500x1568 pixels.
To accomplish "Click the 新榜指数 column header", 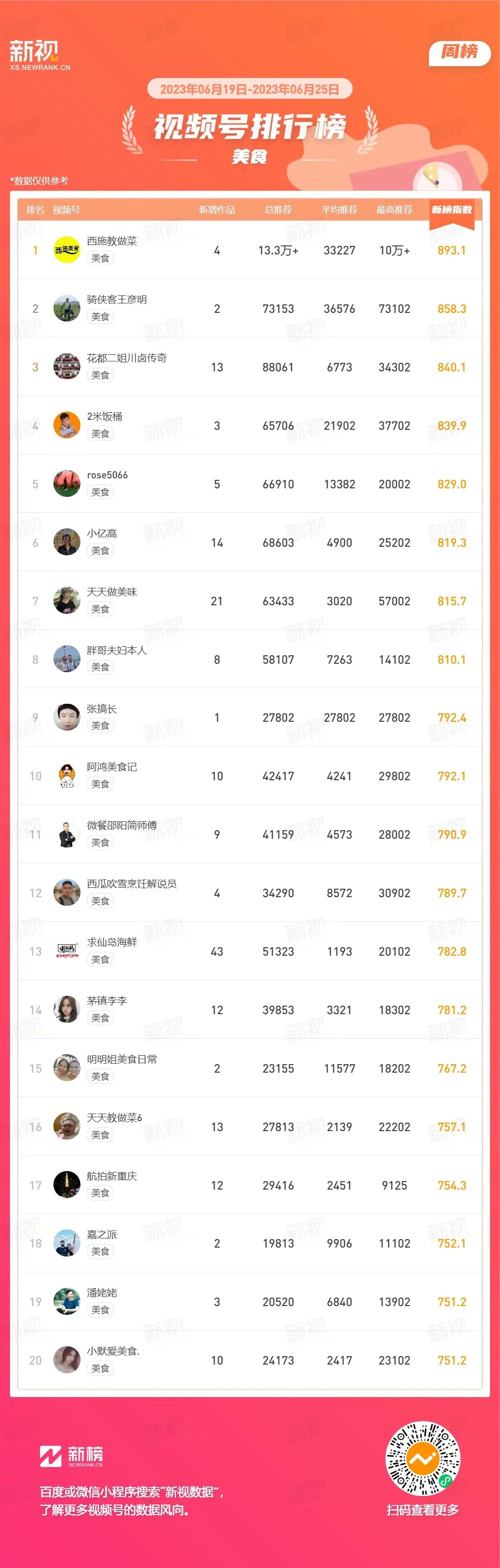I will tap(452, 209).
